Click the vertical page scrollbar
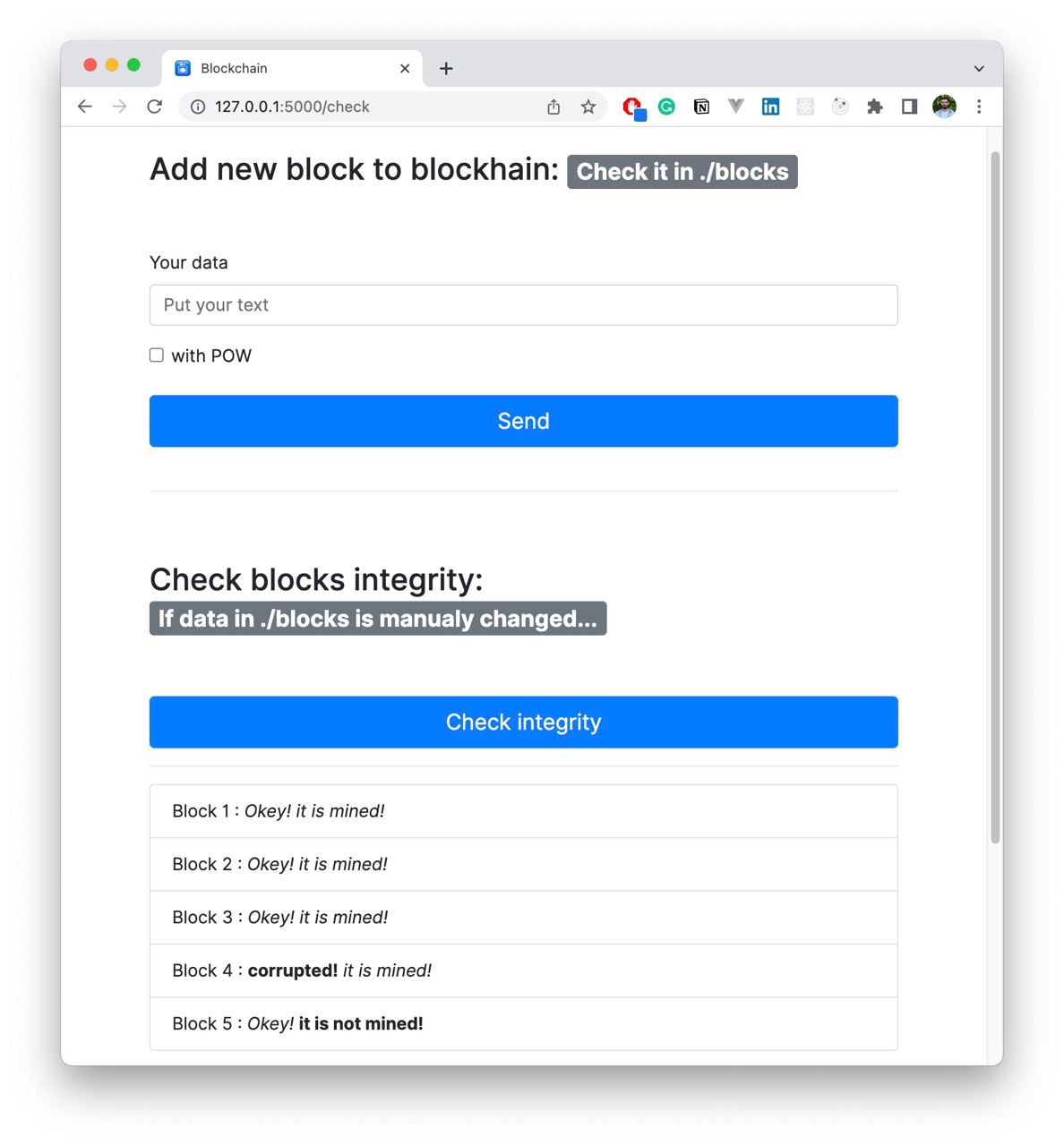This screenshot has width=1064, height=1146. pos(995,497)
